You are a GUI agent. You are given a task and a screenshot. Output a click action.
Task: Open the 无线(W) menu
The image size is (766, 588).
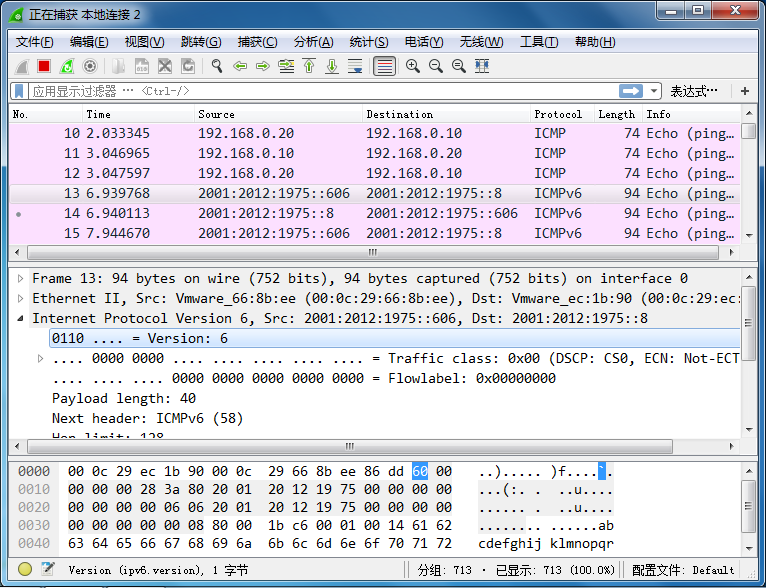click(x=481, y=42)
